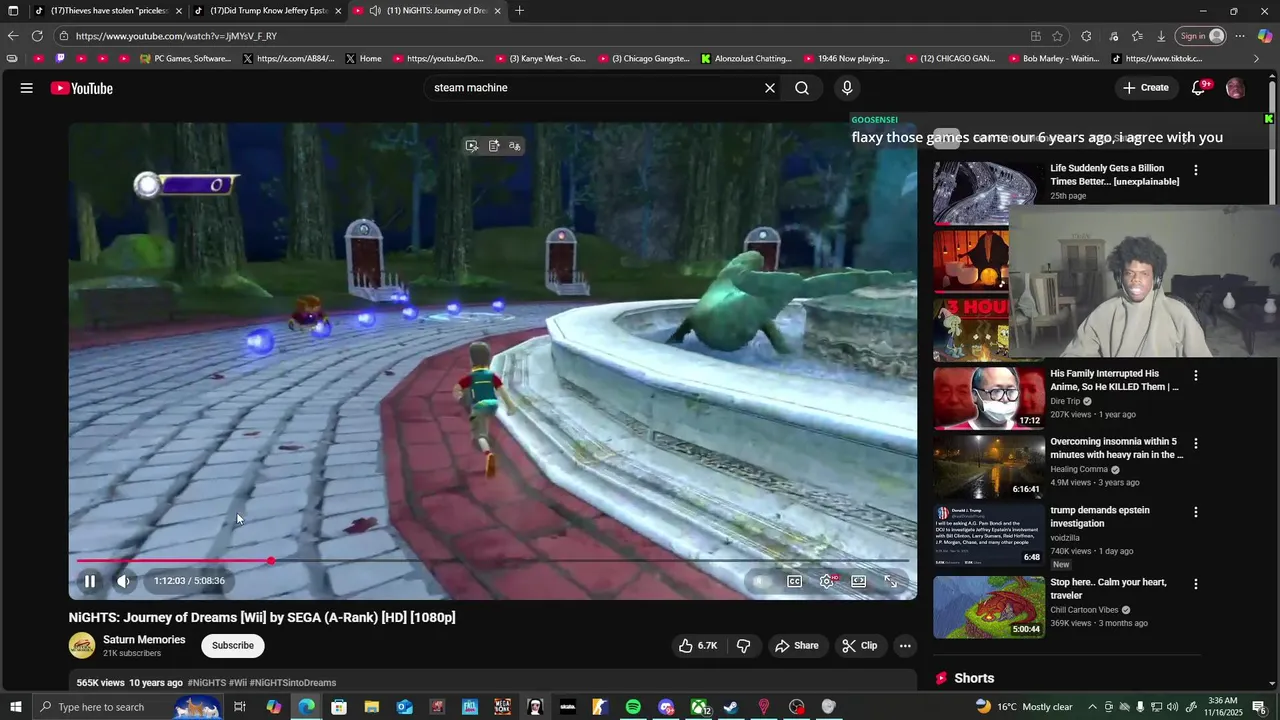Show hidden system tray icons

[x=1092, y=707]
